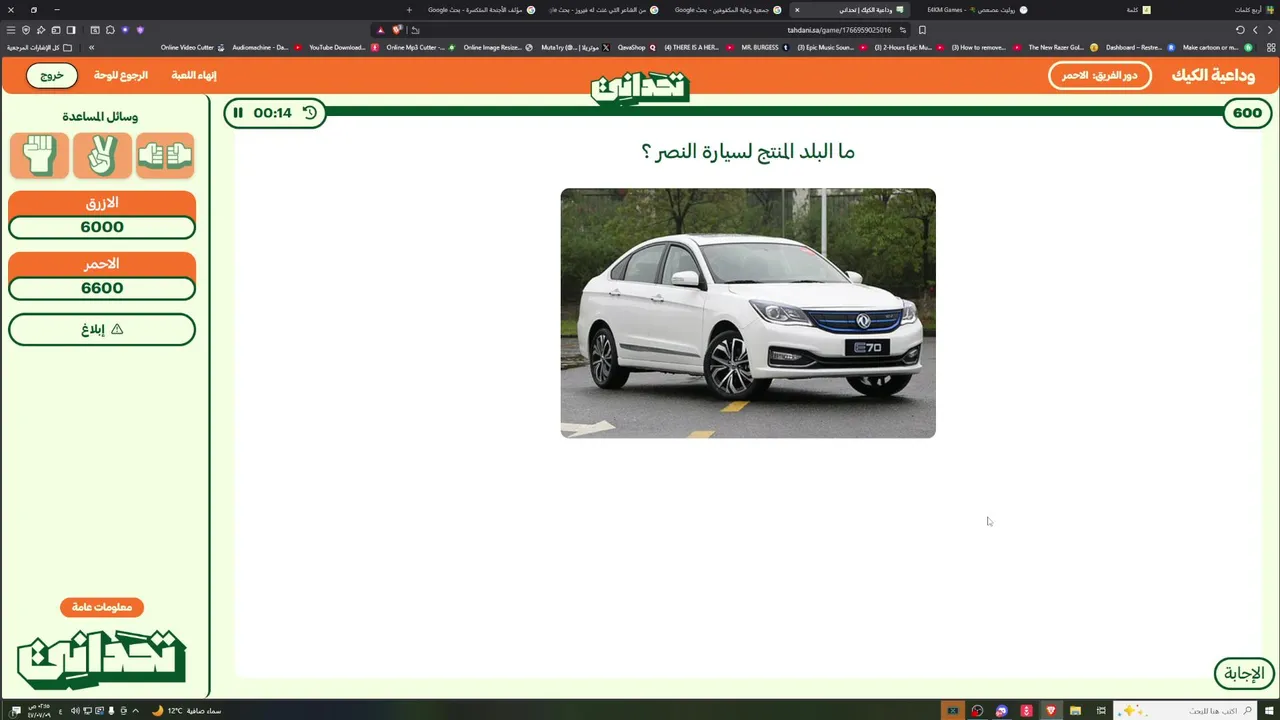Close the active Tahadani tab
Image resolution: width=1280 pixels, height=720 pixels.
point(797,10)
